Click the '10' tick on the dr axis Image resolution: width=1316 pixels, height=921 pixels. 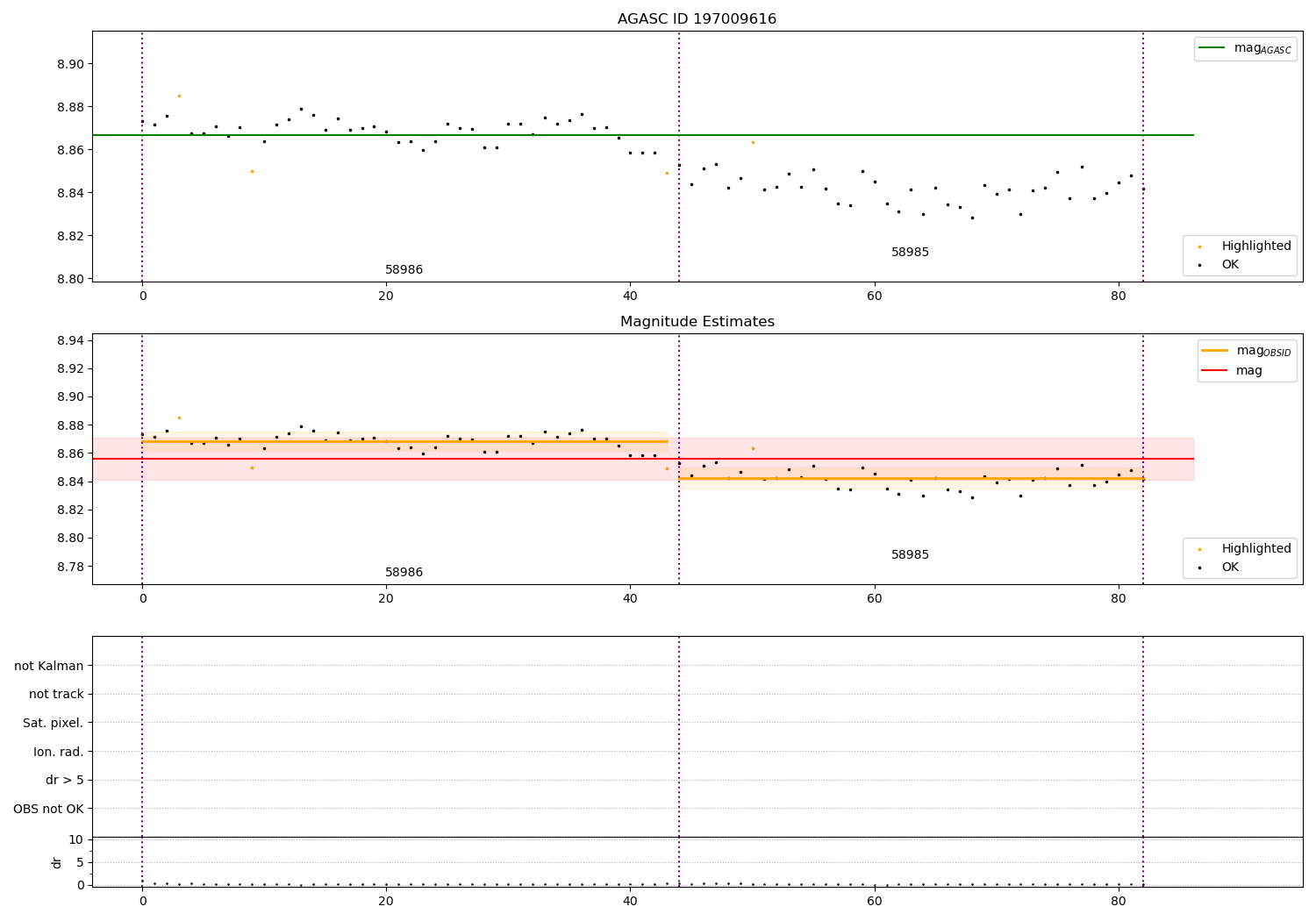click(76, 839)
